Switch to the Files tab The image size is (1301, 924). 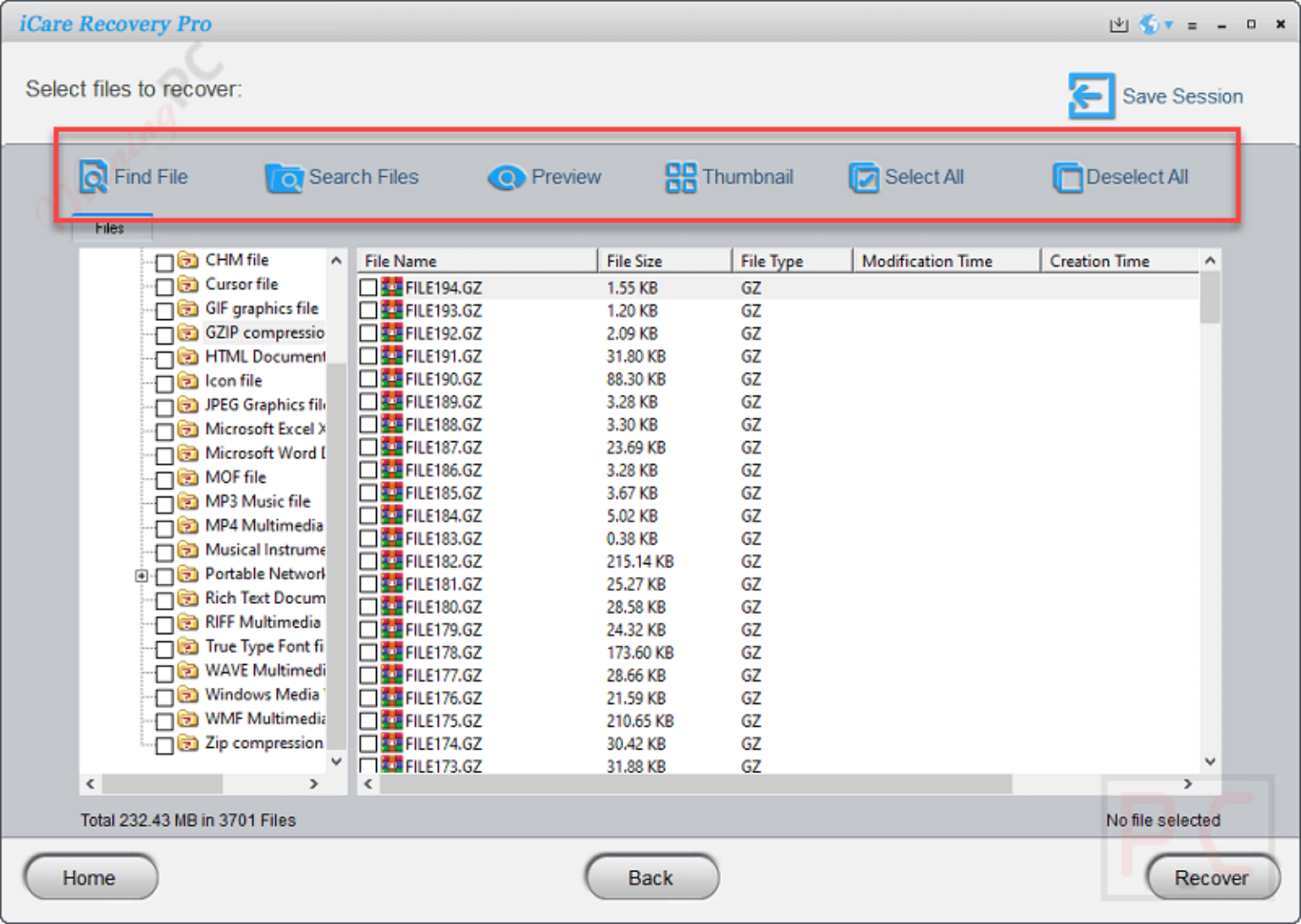pos(111,227)
